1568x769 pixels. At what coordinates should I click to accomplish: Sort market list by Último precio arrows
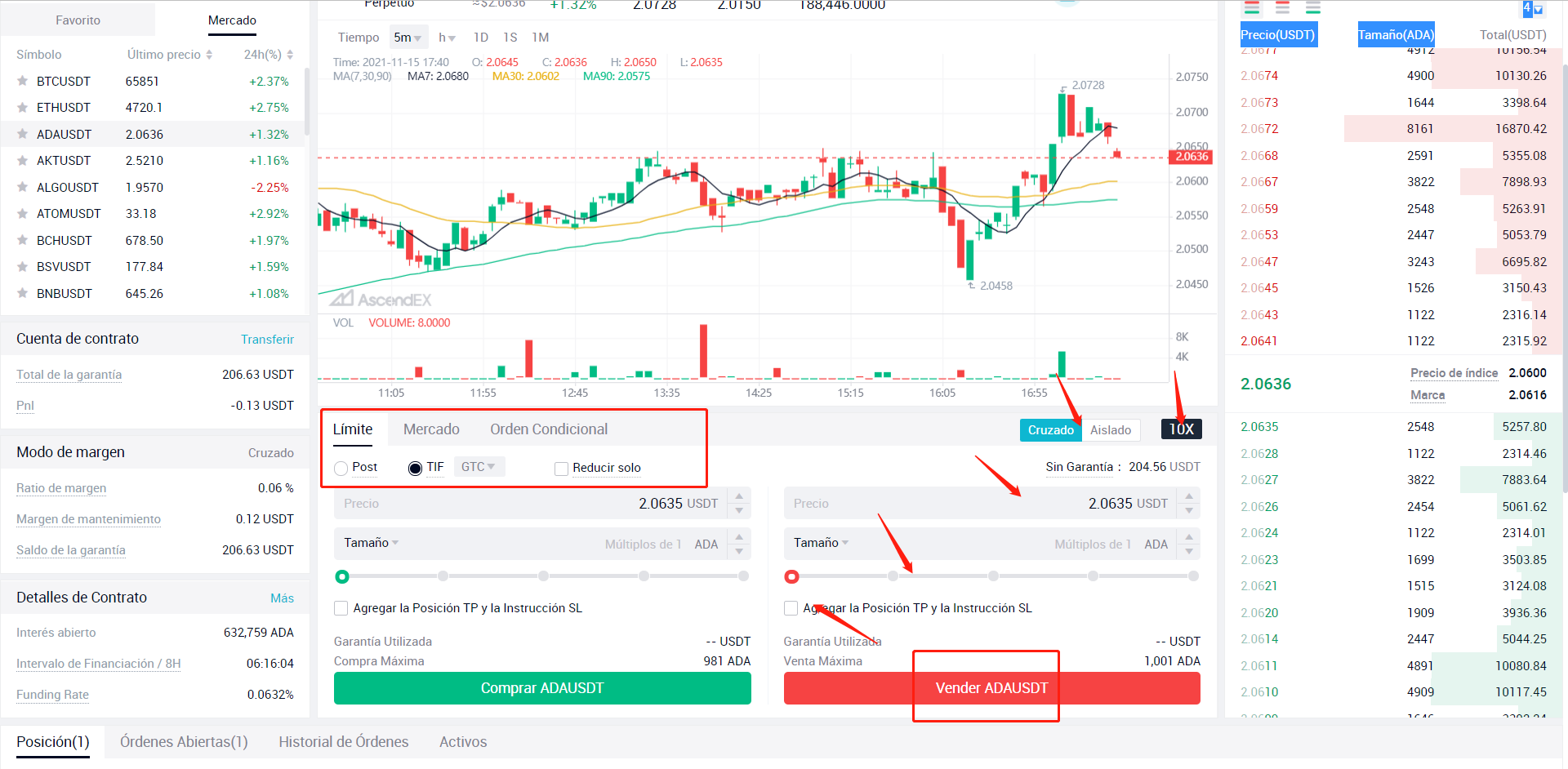209,55
